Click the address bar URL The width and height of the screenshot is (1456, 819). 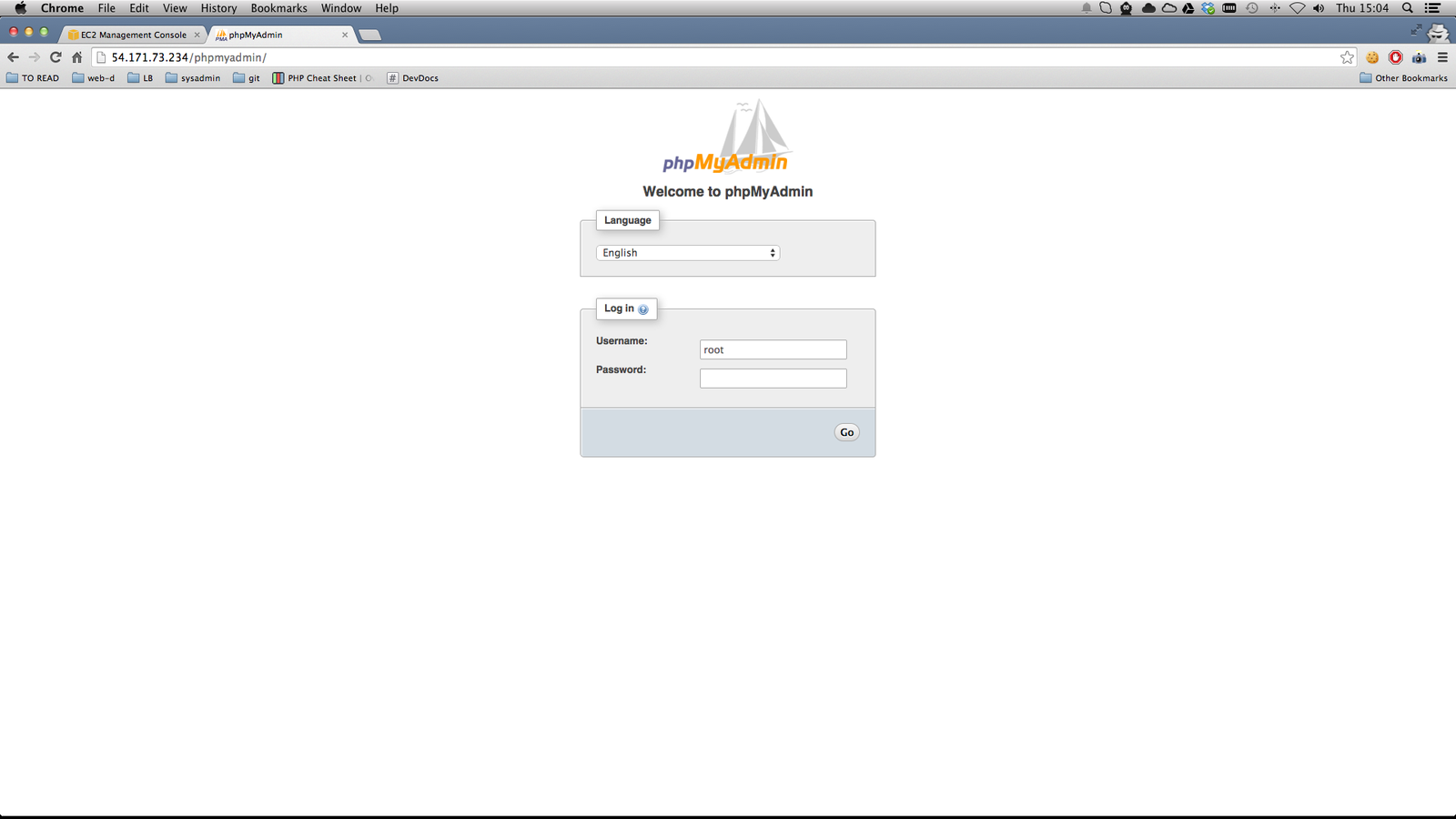[188, 57]
